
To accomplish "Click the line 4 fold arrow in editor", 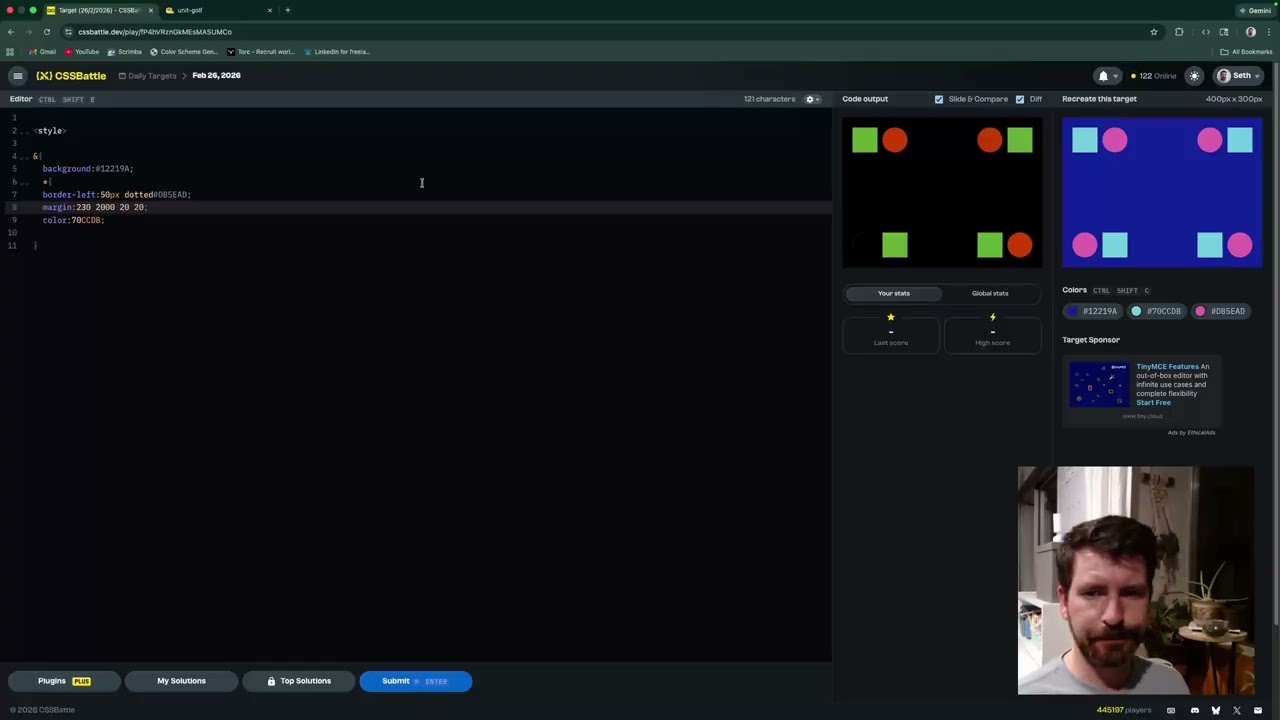I will click(x=25, y=156).
